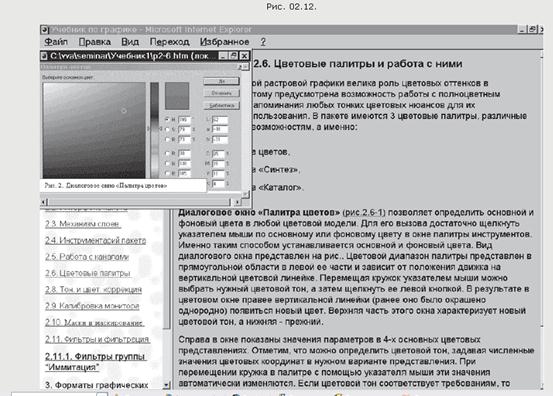Select the R red radio button

point(168,153)
